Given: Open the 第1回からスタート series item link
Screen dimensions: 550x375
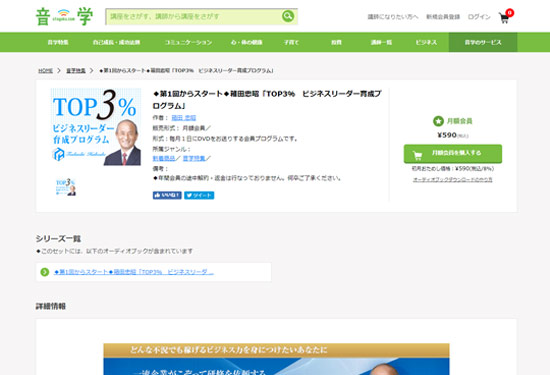Looking at the screenshot, I should coord(134,272).
